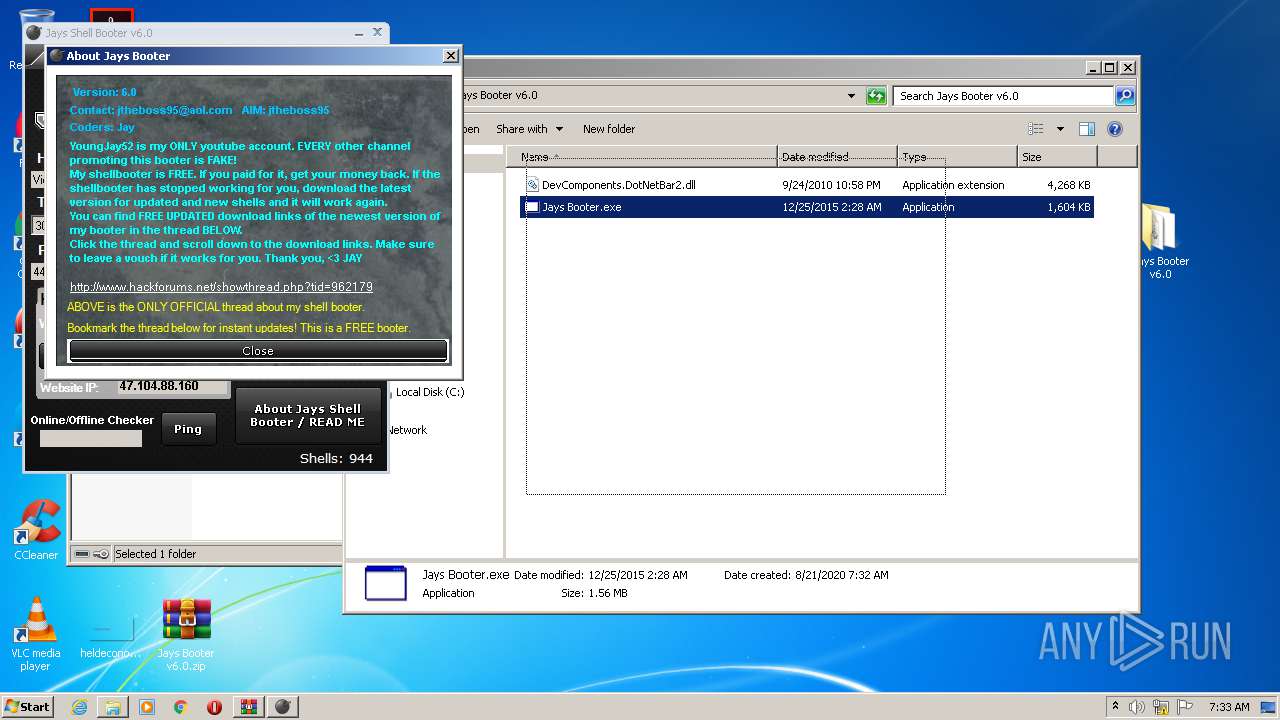Select Local Disk (C:) in navigation pane

point(430,392)
